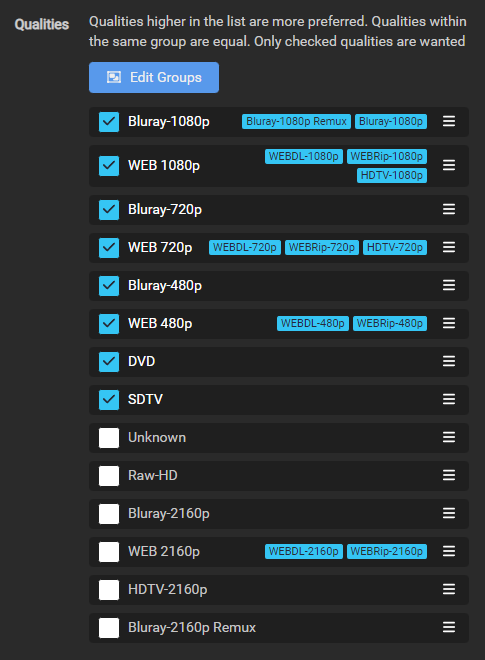The width and height of the screenshot is (485, 660).
Task: Click the reorder handle on WEB 2160p row
Action: (449, 551)
